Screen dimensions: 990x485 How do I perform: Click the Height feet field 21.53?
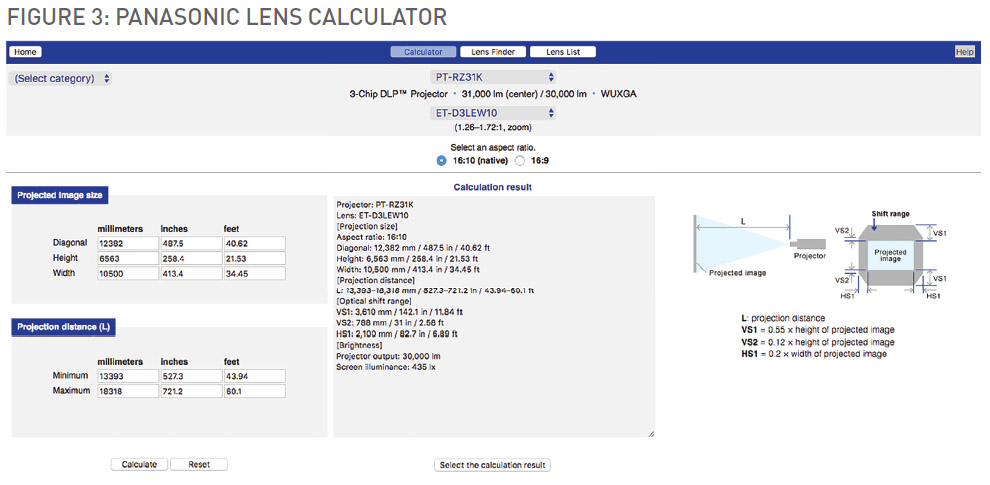[x=254, y=258]
